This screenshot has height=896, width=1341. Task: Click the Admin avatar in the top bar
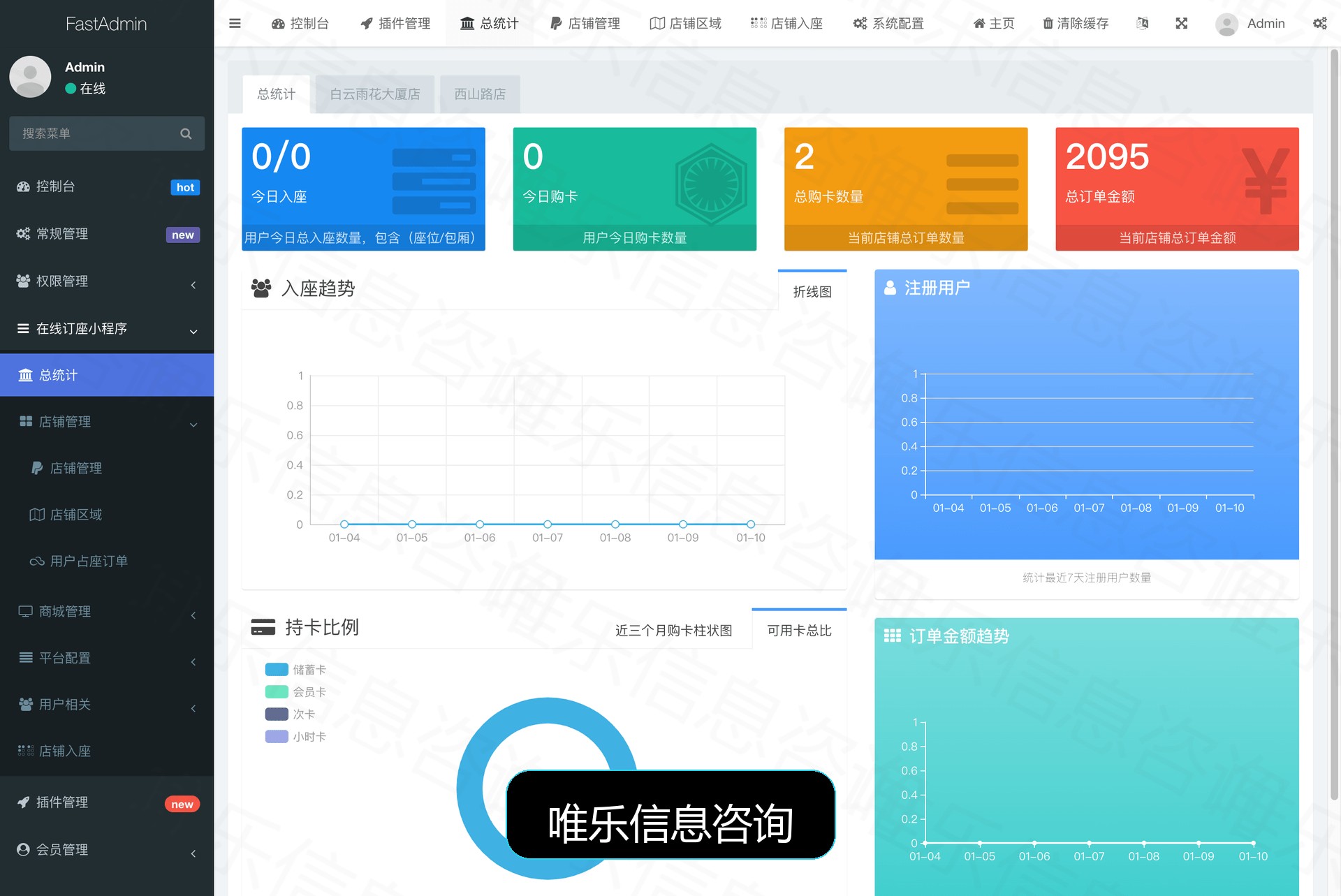pos(1226,24)
